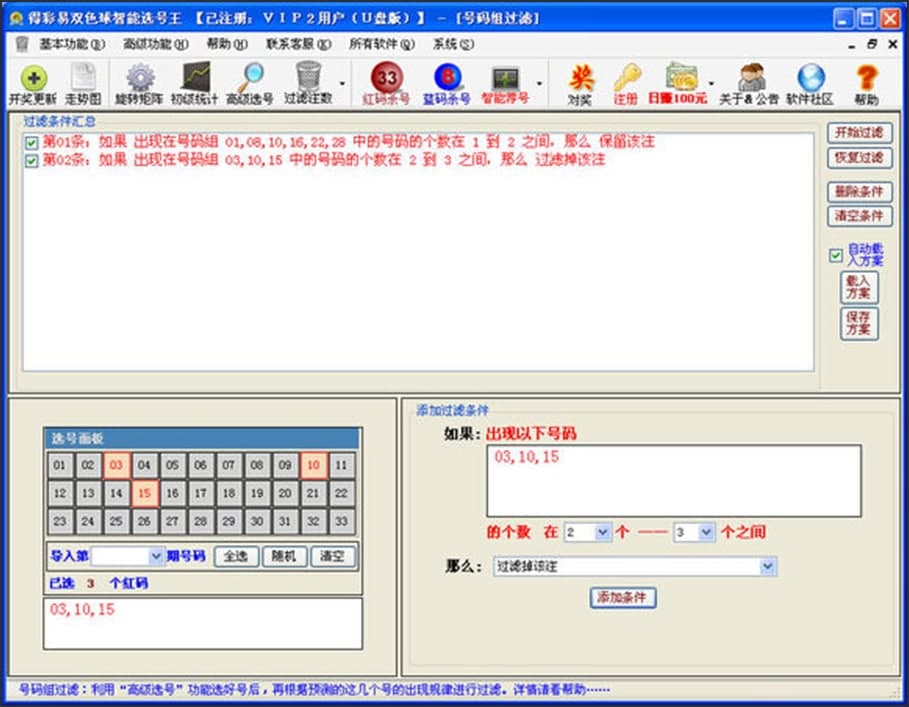Open the 那么 action dropdown 过滤掉该注

[767, 567]
